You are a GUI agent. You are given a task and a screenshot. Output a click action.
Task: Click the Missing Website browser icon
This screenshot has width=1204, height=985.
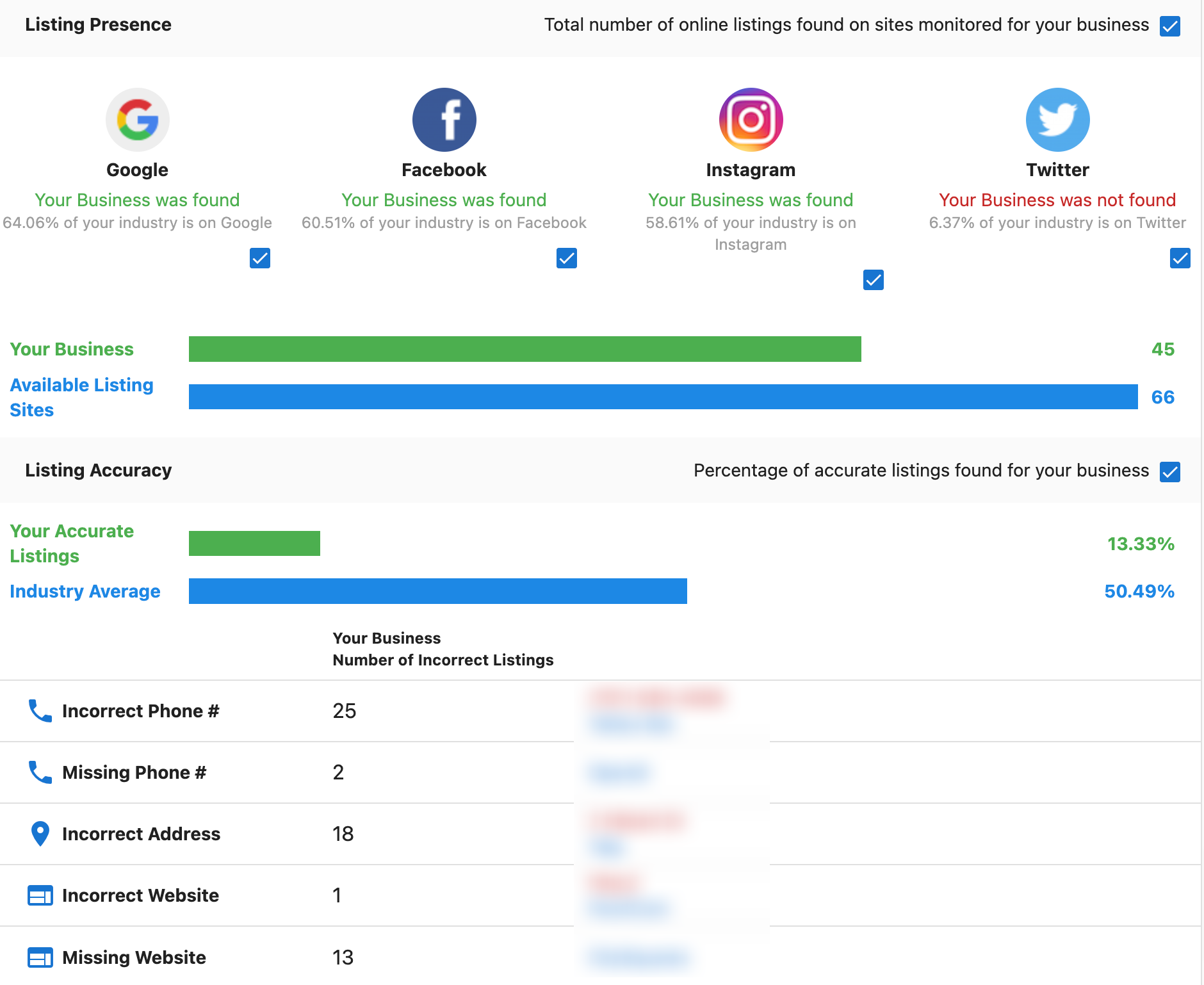click(40, 957)
